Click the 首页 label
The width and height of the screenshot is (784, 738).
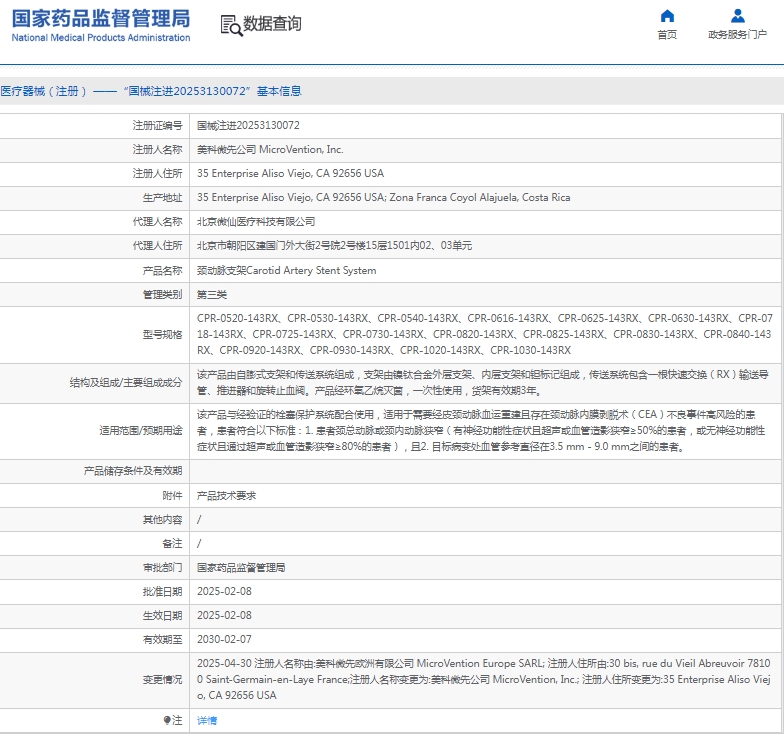[x=667, y=34]
